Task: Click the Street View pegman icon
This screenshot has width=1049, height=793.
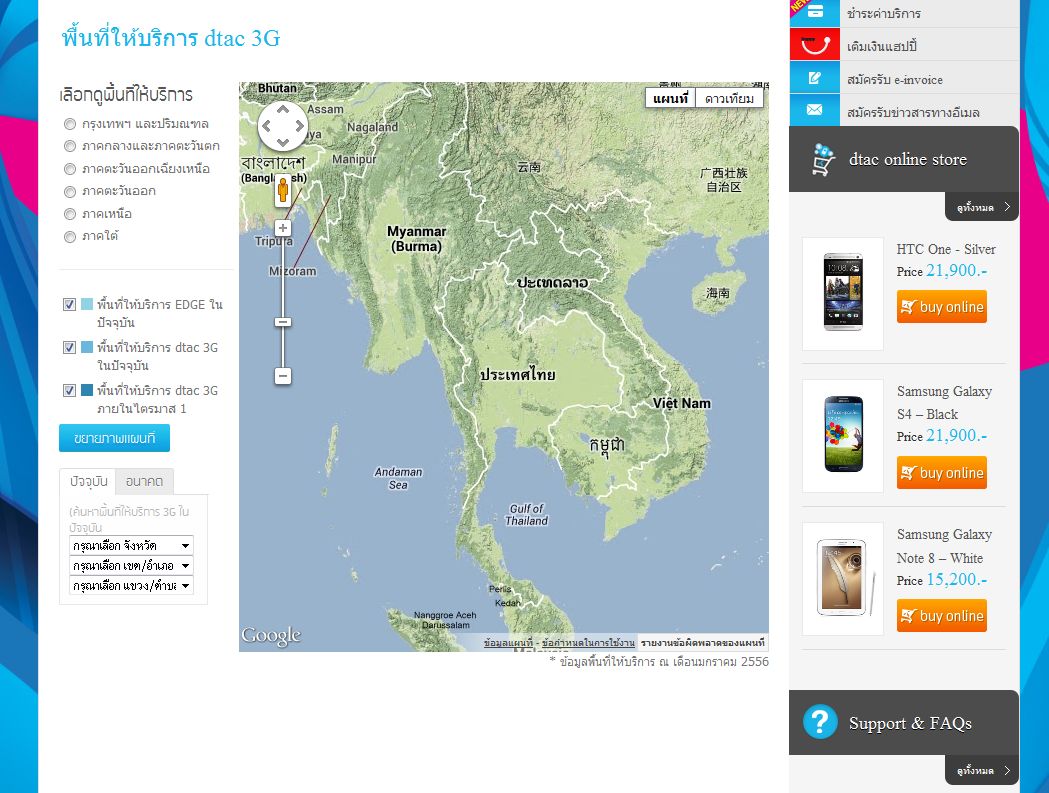Action: tap(283, 190)
